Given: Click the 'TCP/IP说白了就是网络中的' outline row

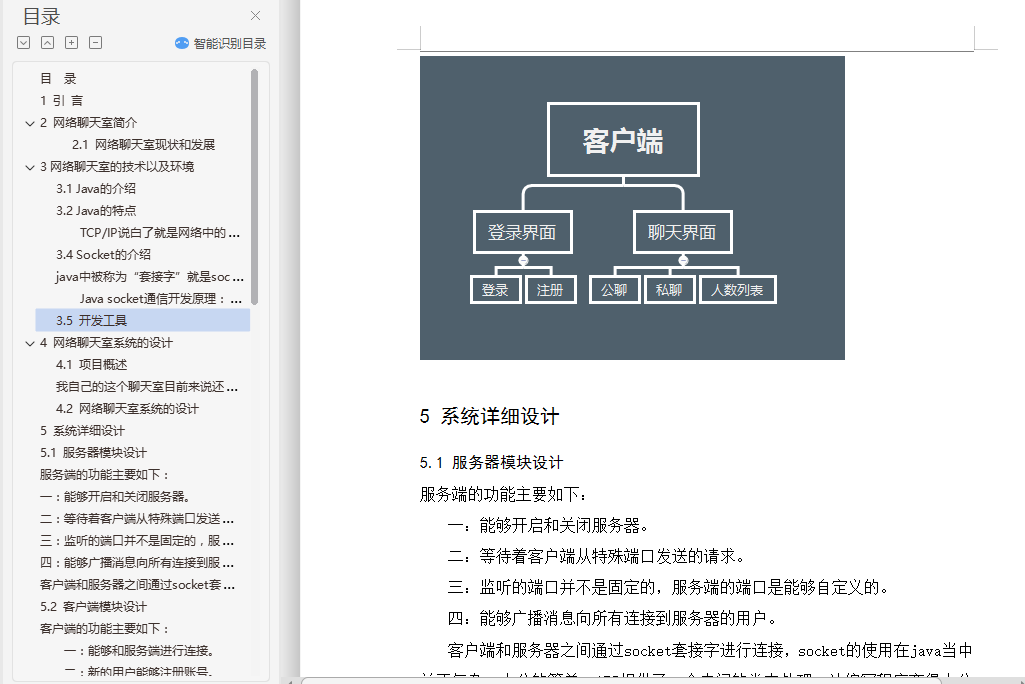Looking at the screenshot, I should (x=160, y=233).
